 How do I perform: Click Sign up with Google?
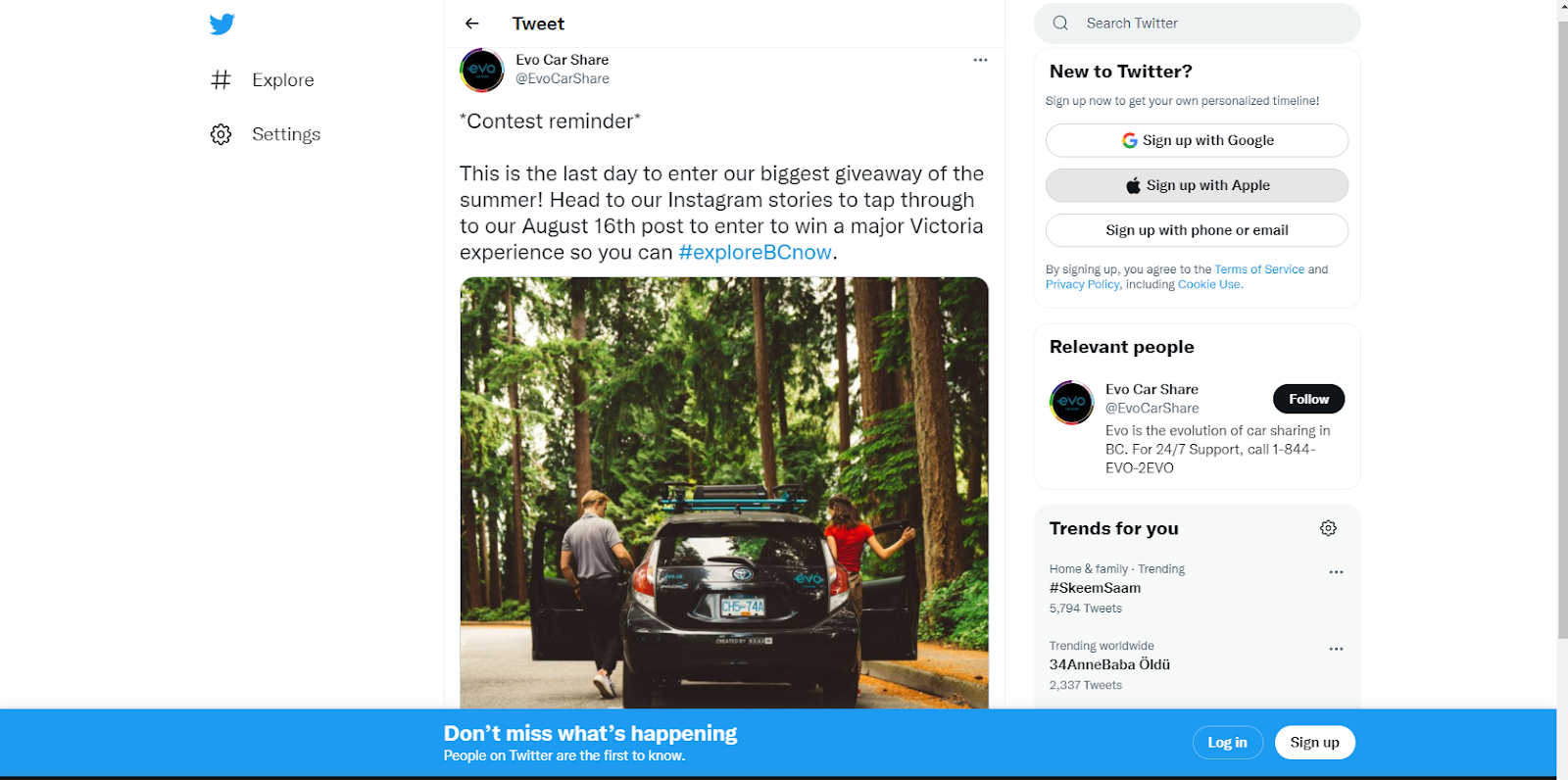(1197, 140)
